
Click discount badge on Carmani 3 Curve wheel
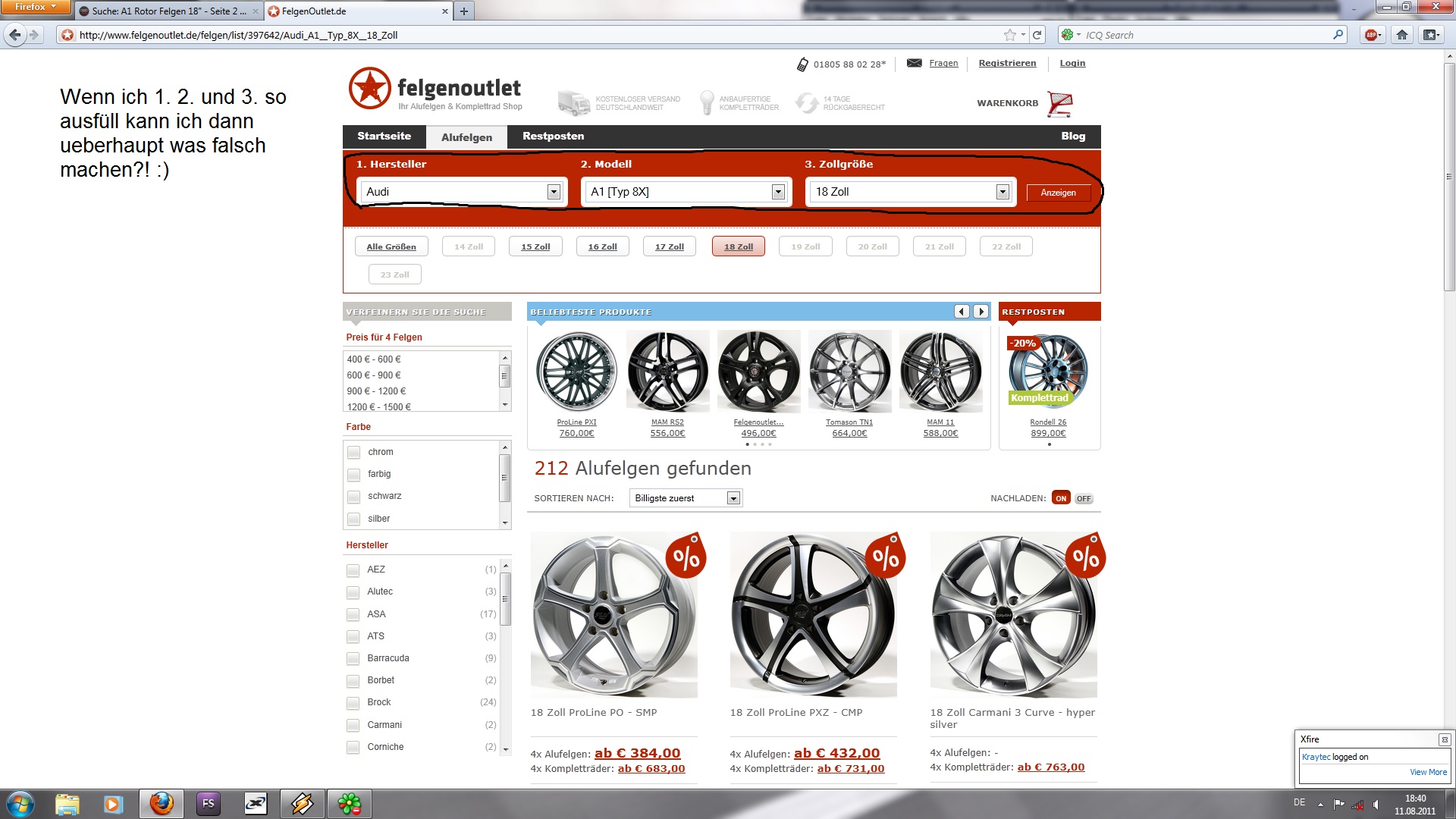(x=1086, y=557)
